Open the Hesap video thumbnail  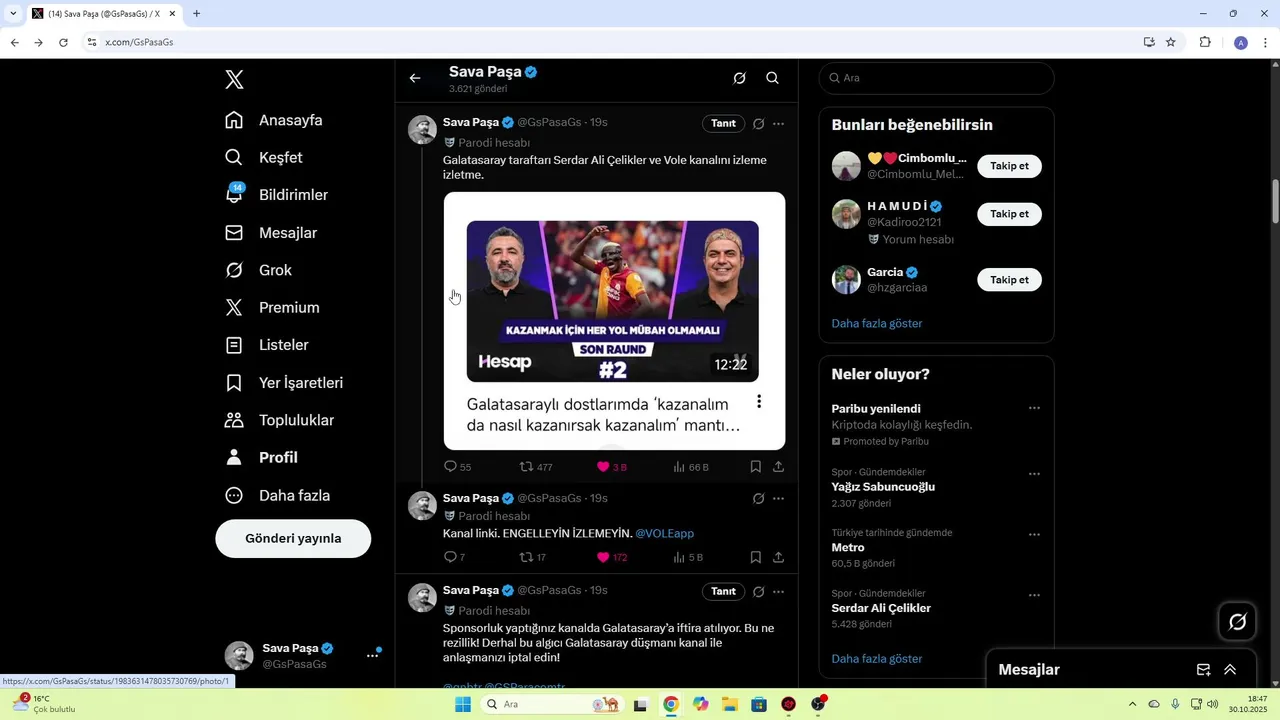tap(613, 301)
